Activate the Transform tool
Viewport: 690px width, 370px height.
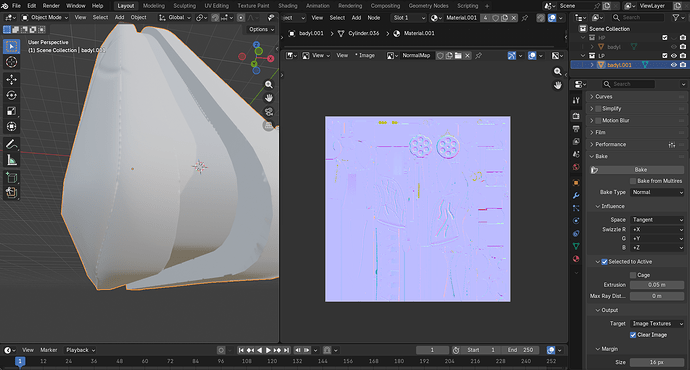(11, 127)
